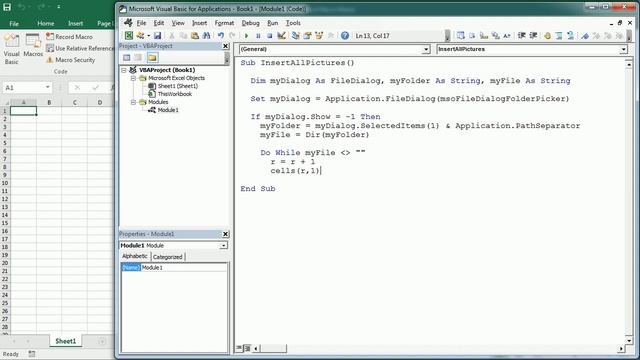Click Record Macro in the Excel ribbon

(69, 37)
